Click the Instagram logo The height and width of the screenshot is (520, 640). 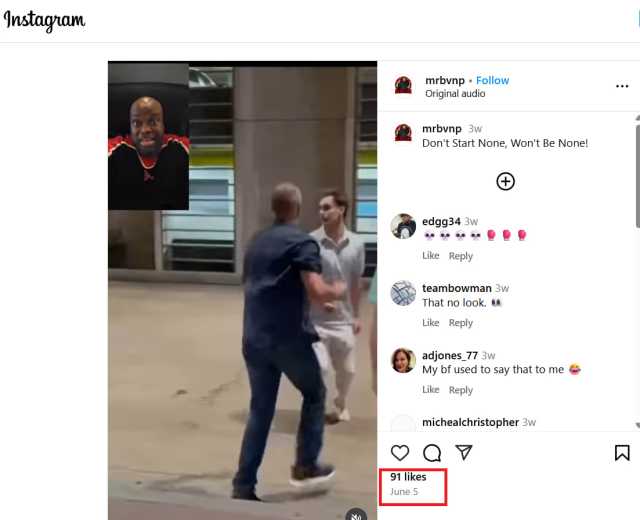pyautogui.click(x=44, y=20)
